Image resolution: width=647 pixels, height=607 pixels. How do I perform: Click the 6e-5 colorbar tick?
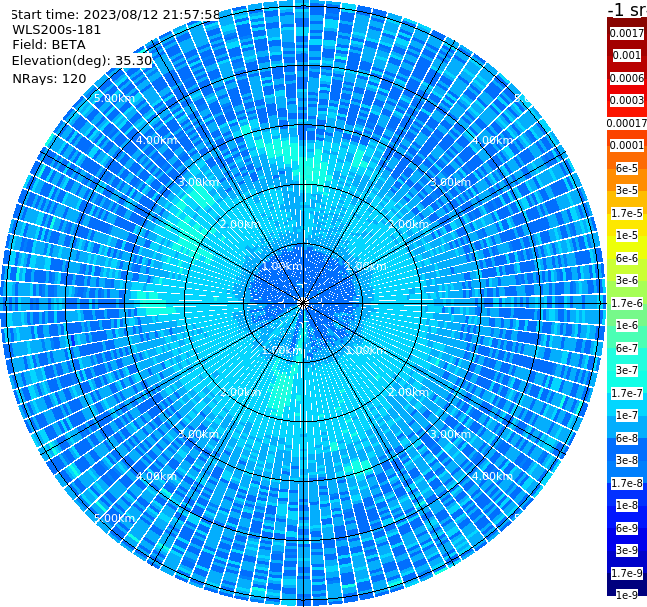(x=627, y=168)
